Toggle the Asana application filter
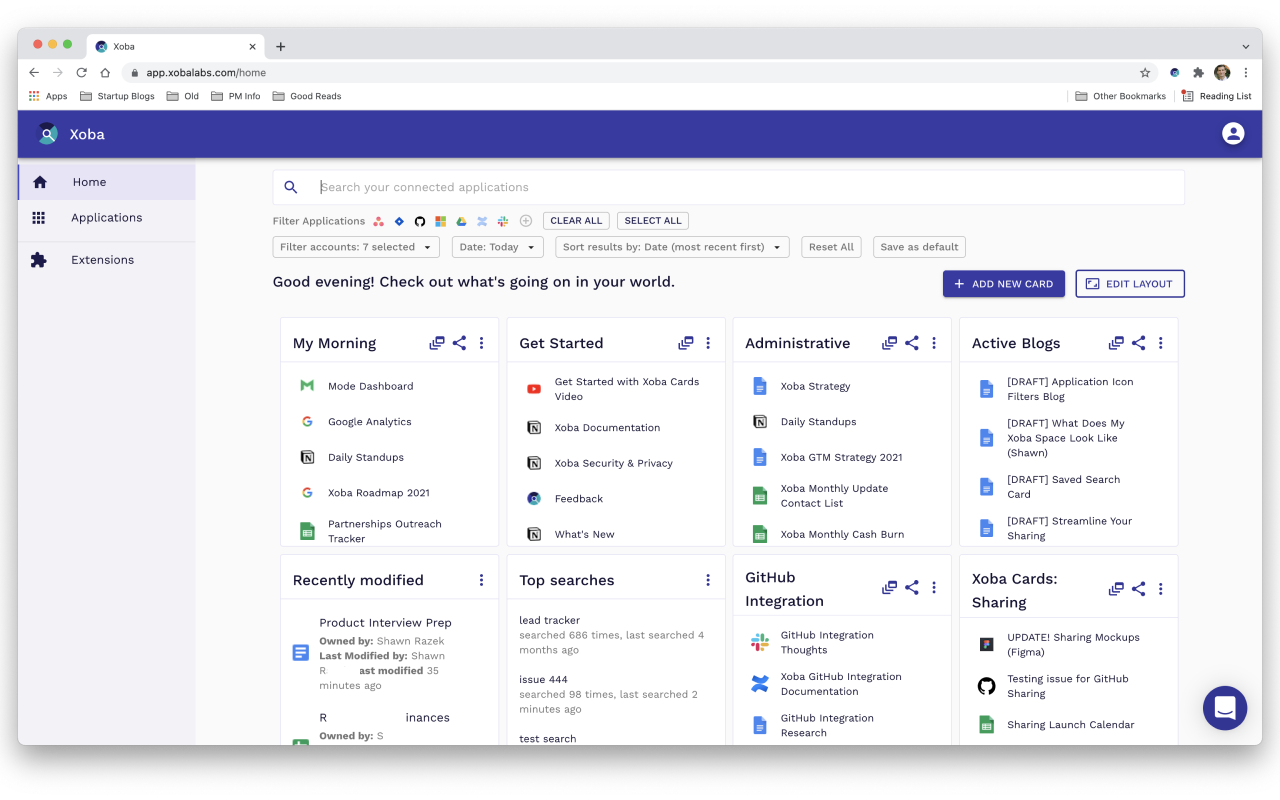This screenshot has height=800, width=1280. (x=379, y=221)
